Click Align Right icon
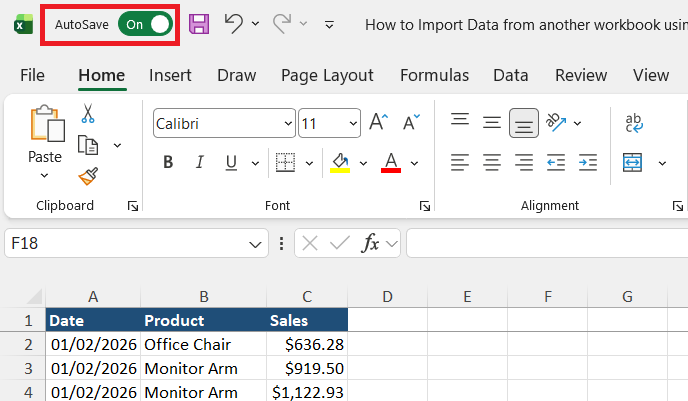The height and width of the screenshot is (401, 688). click(524, 162)
